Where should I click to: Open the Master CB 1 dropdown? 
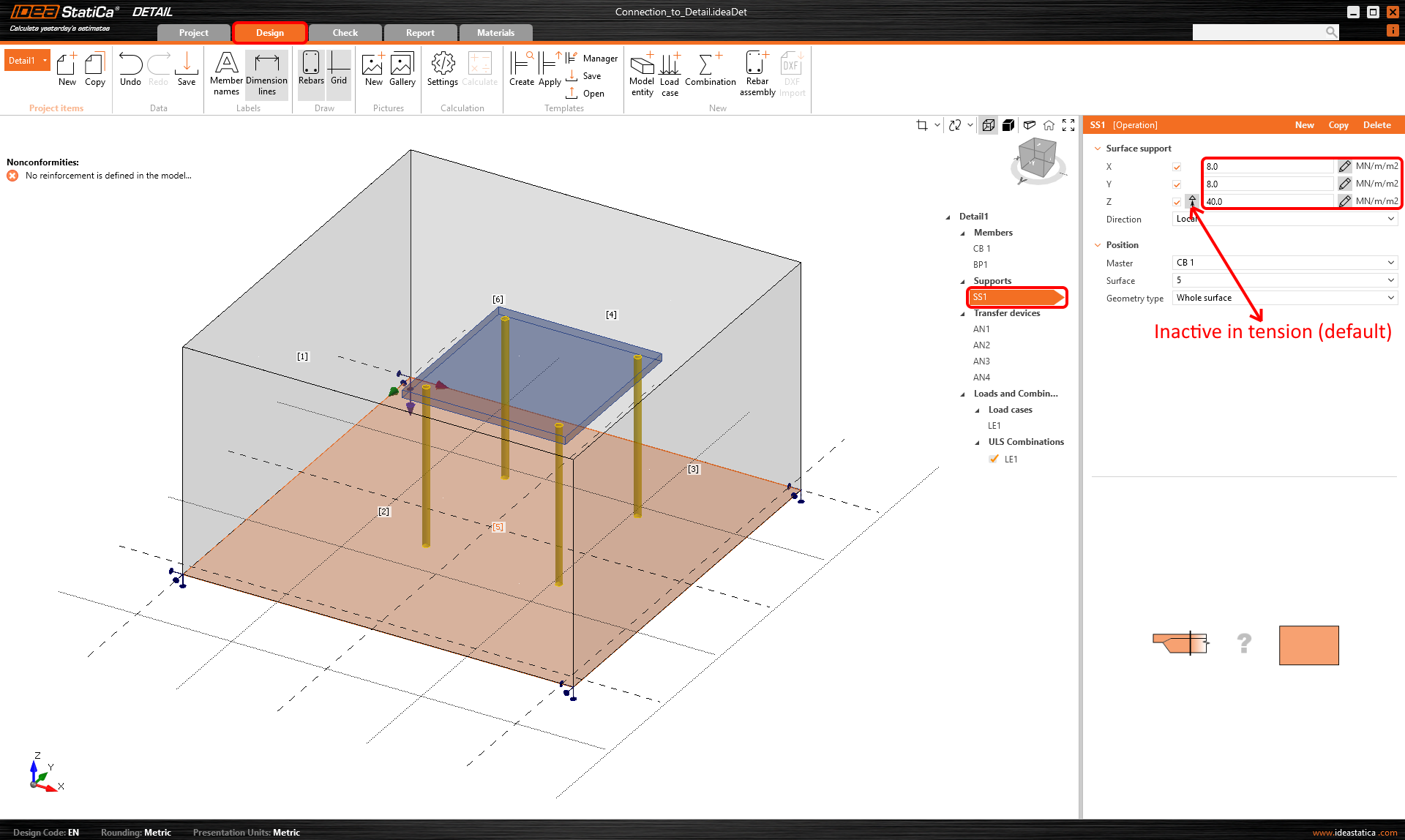pyautogui.click(x=1284, y=263)
